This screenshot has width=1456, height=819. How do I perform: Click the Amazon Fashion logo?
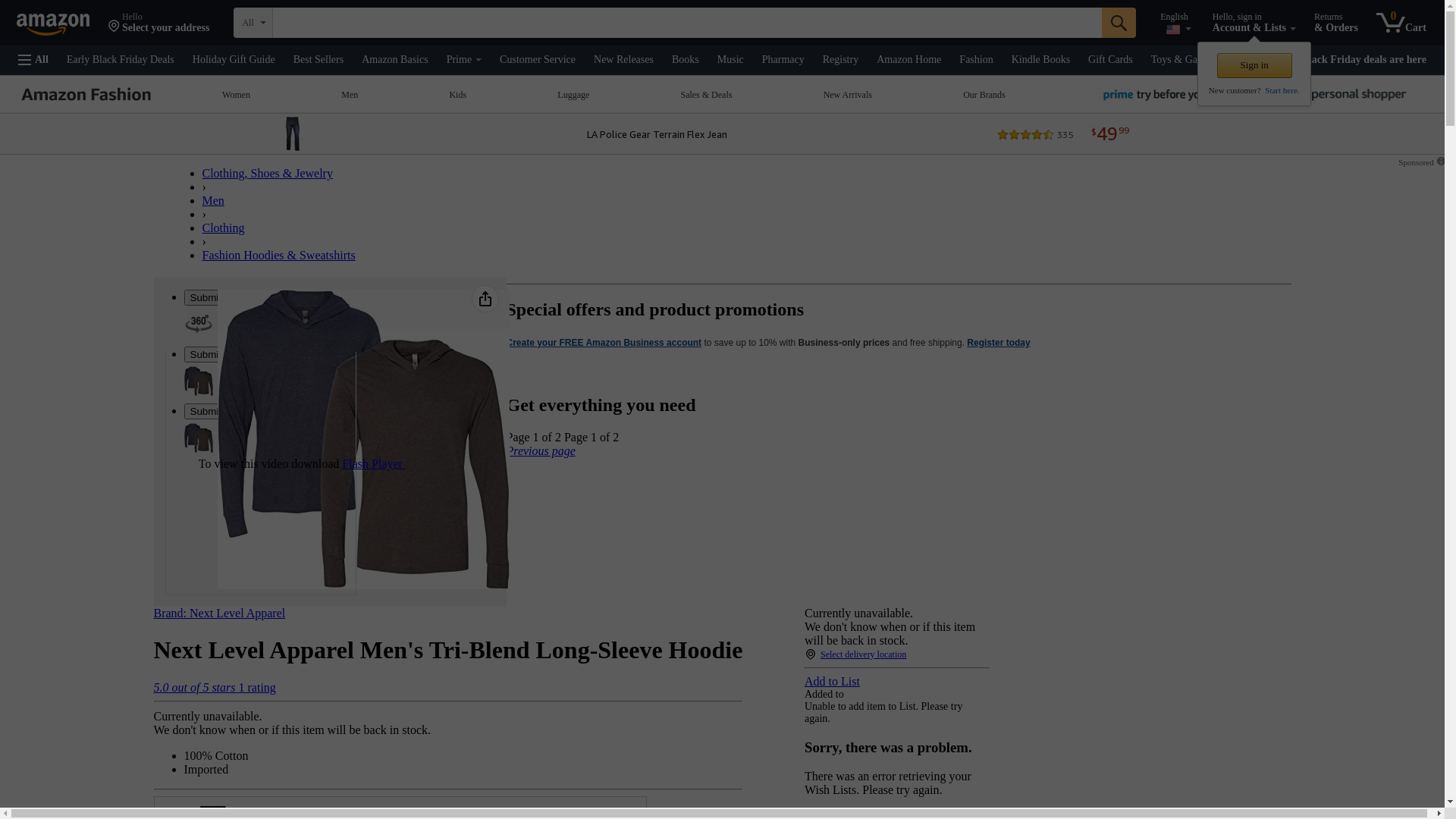(86, 95)
